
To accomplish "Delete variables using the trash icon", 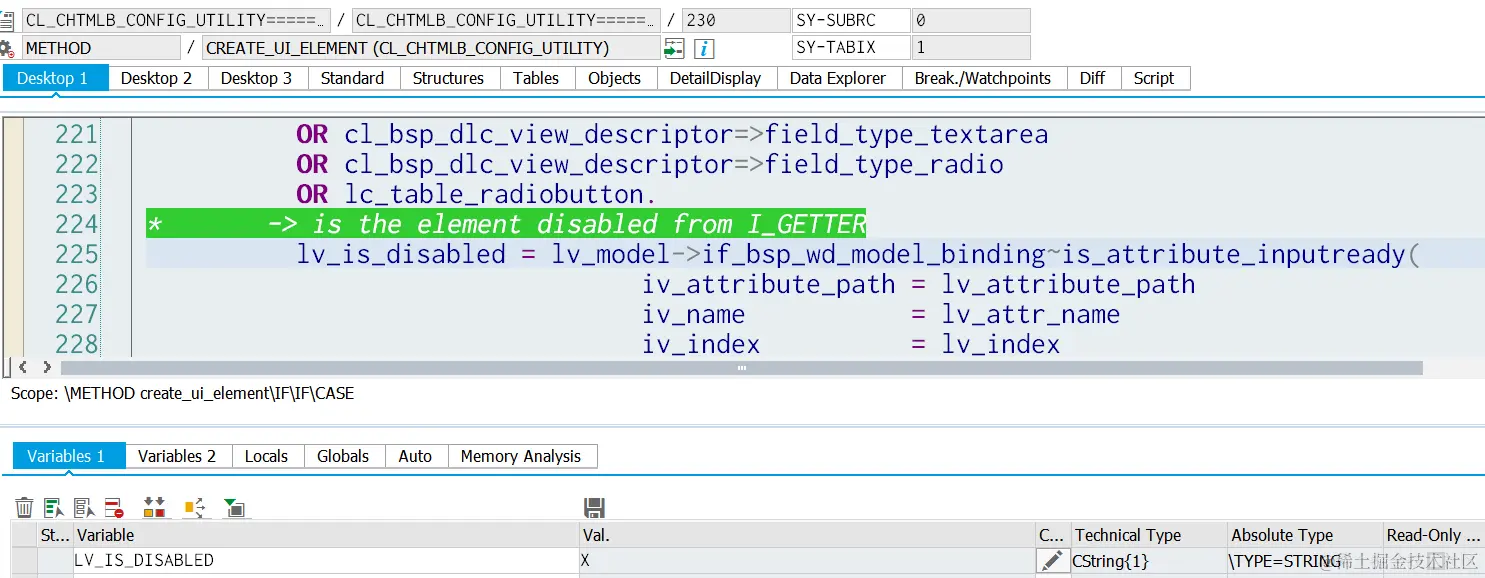I will click(24, 508).
